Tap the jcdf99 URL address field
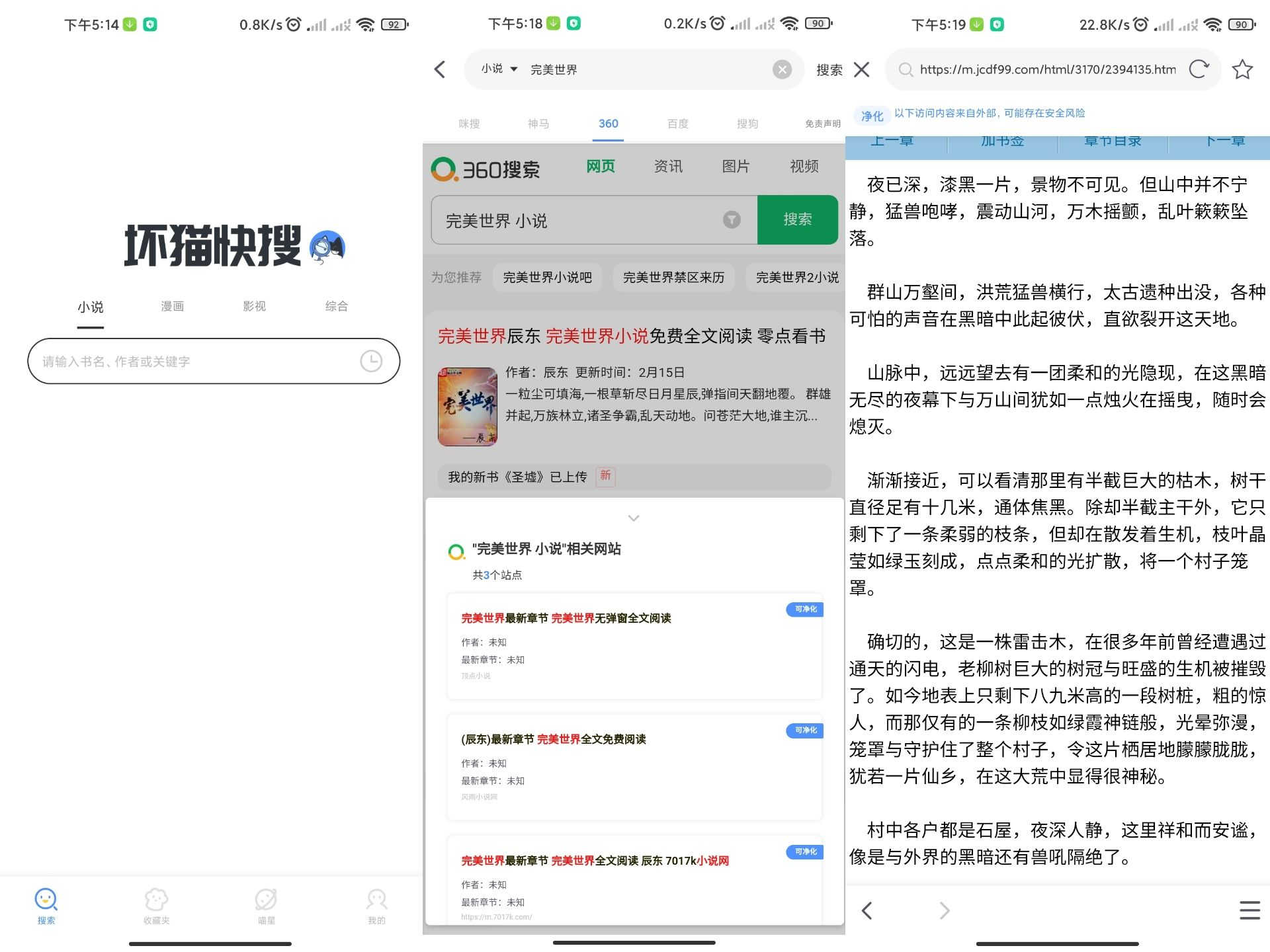The width and height of the screenshot is (1270, 952). coord(1047,69)
